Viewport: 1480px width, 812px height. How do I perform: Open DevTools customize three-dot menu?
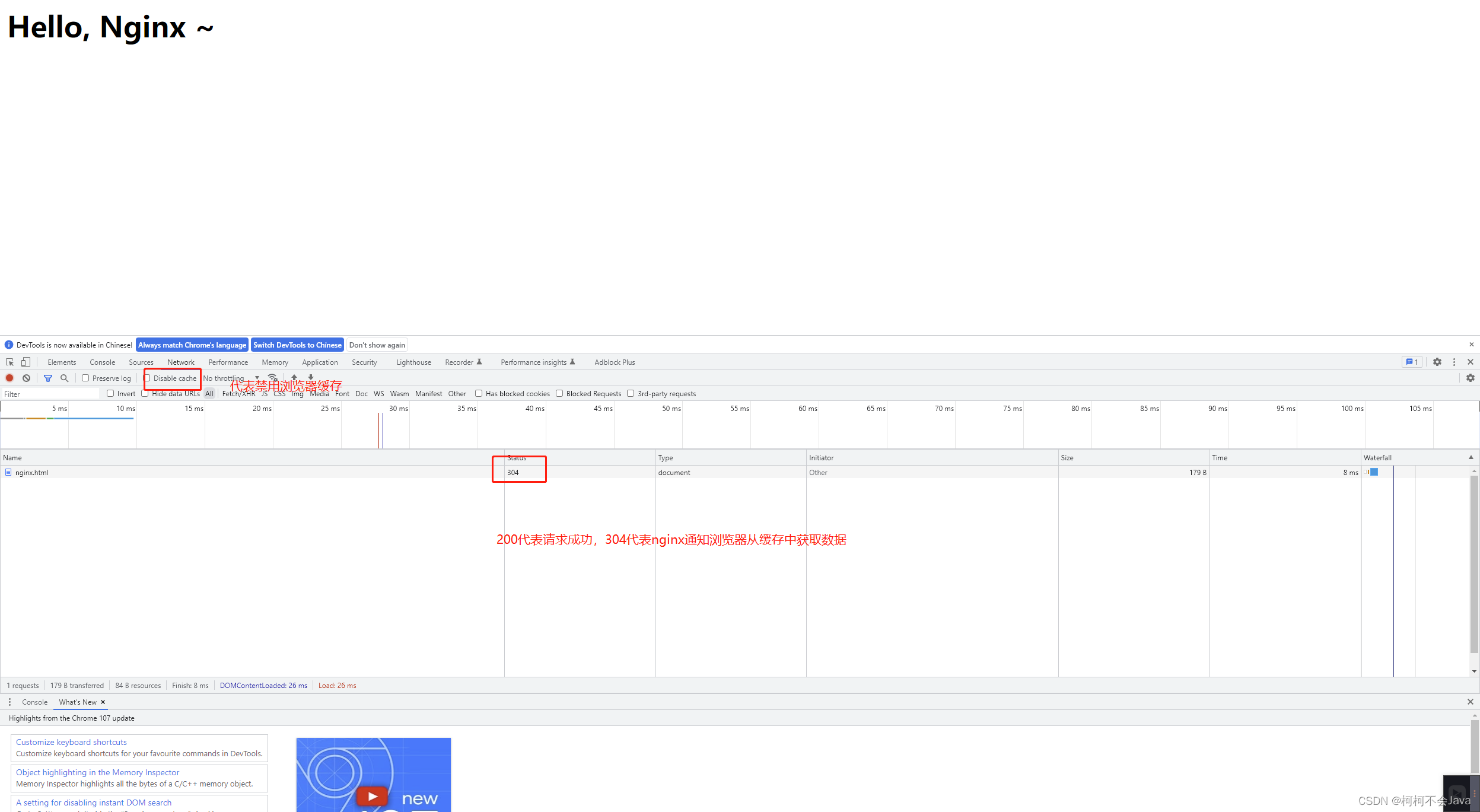click(1454, 362)
